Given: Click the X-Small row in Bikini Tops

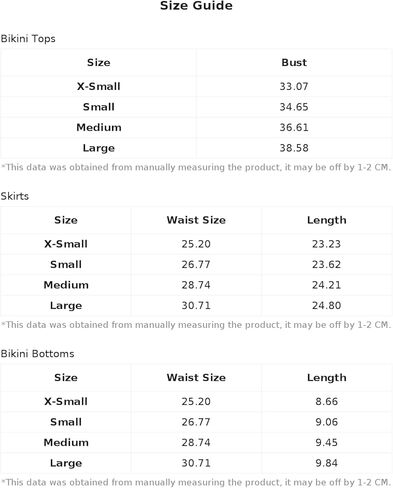Looking at the screenshot, I should (196, 86).
